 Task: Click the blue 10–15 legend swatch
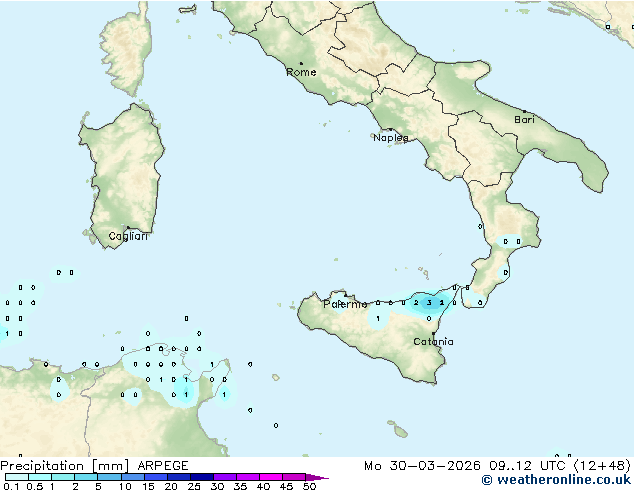click(x=133, y=477)
